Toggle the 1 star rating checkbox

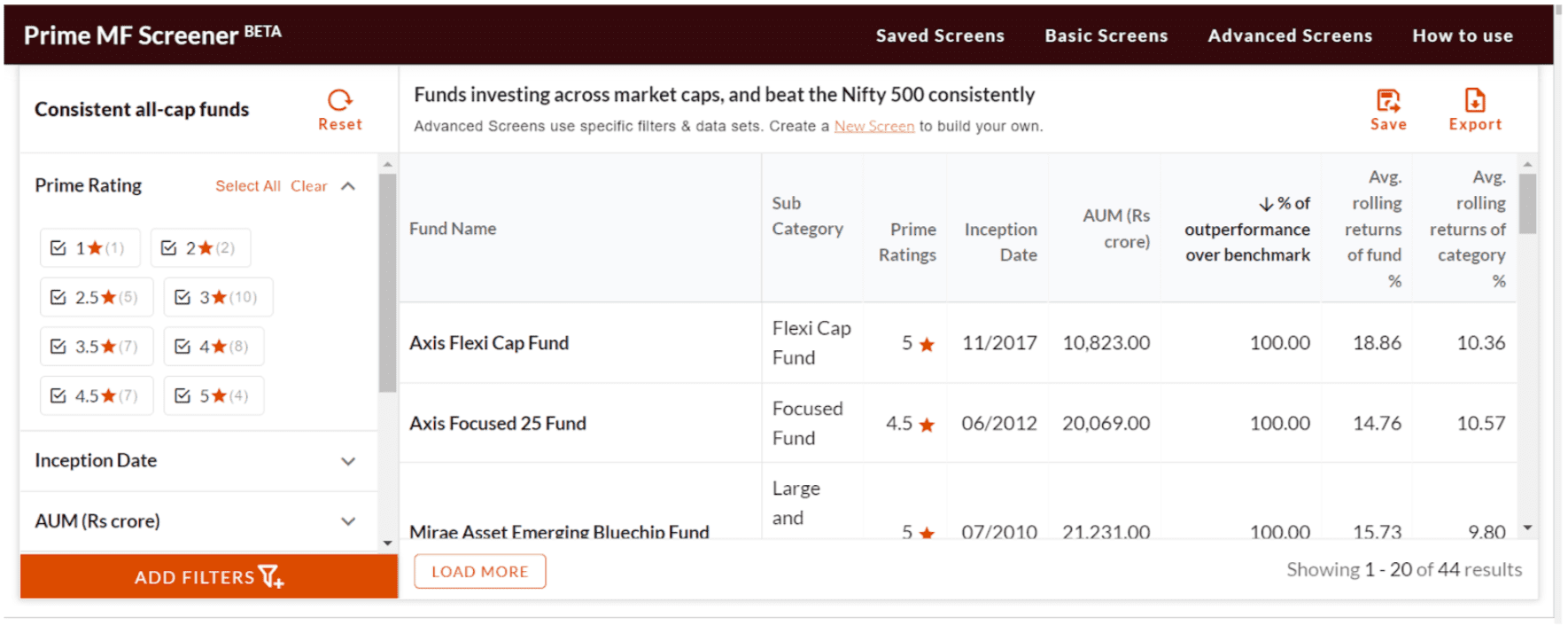pos(58,248)
